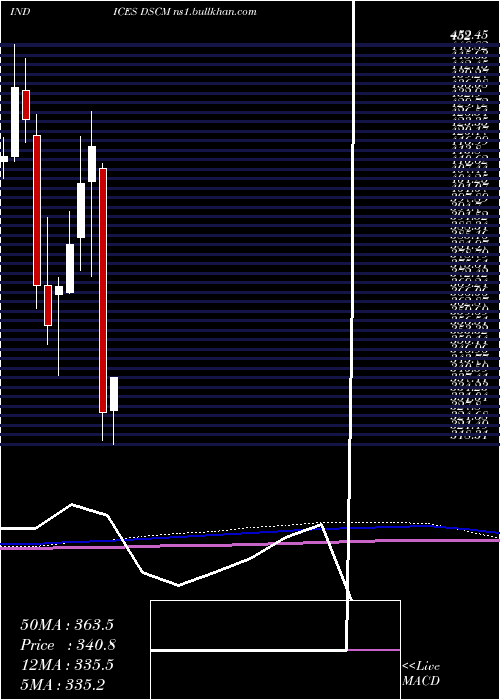Click the IND text in the header

(x=20, y=12)
